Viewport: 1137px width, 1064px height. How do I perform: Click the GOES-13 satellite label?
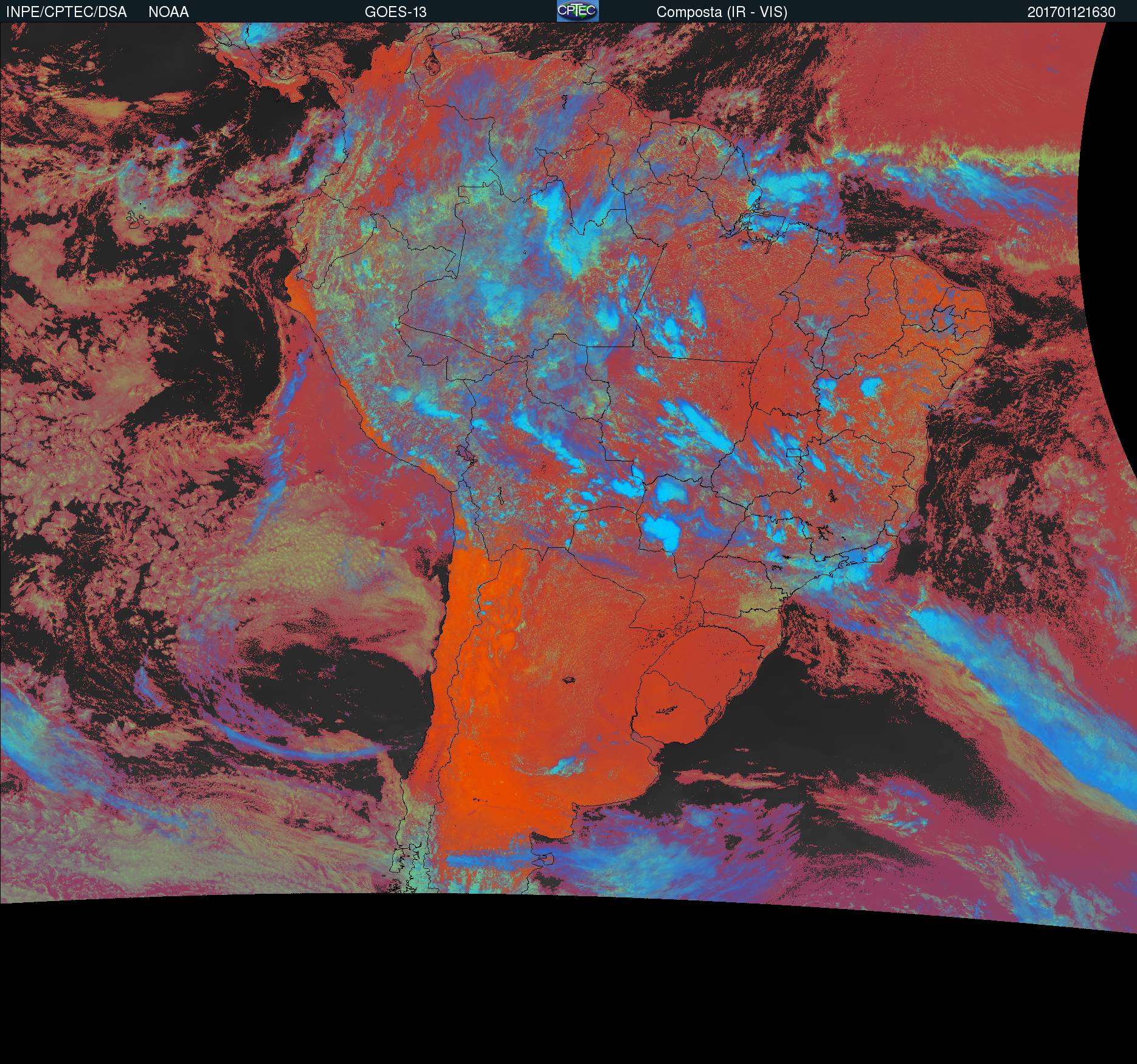point(395,12)
